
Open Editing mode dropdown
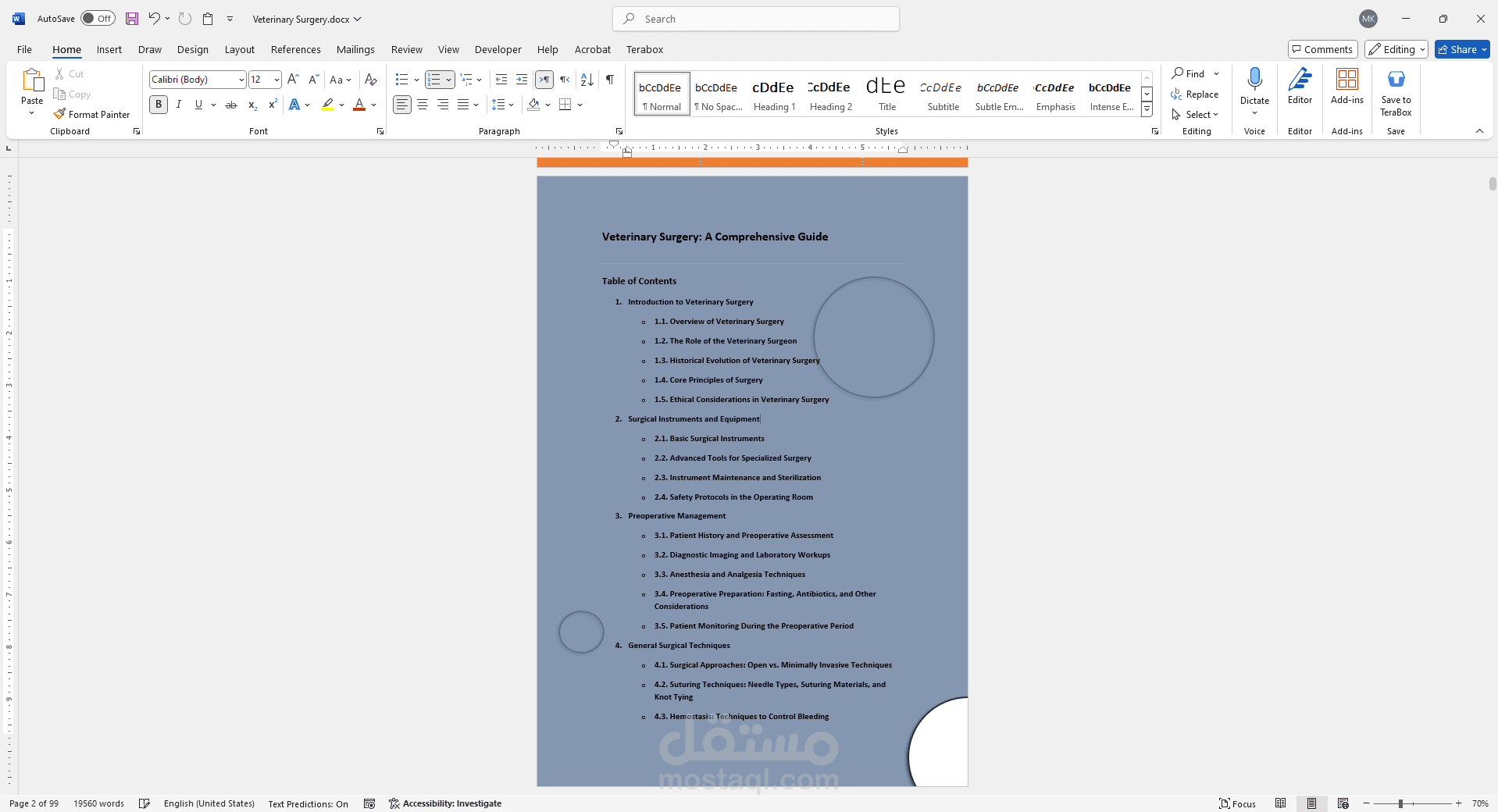[1396, 49]
